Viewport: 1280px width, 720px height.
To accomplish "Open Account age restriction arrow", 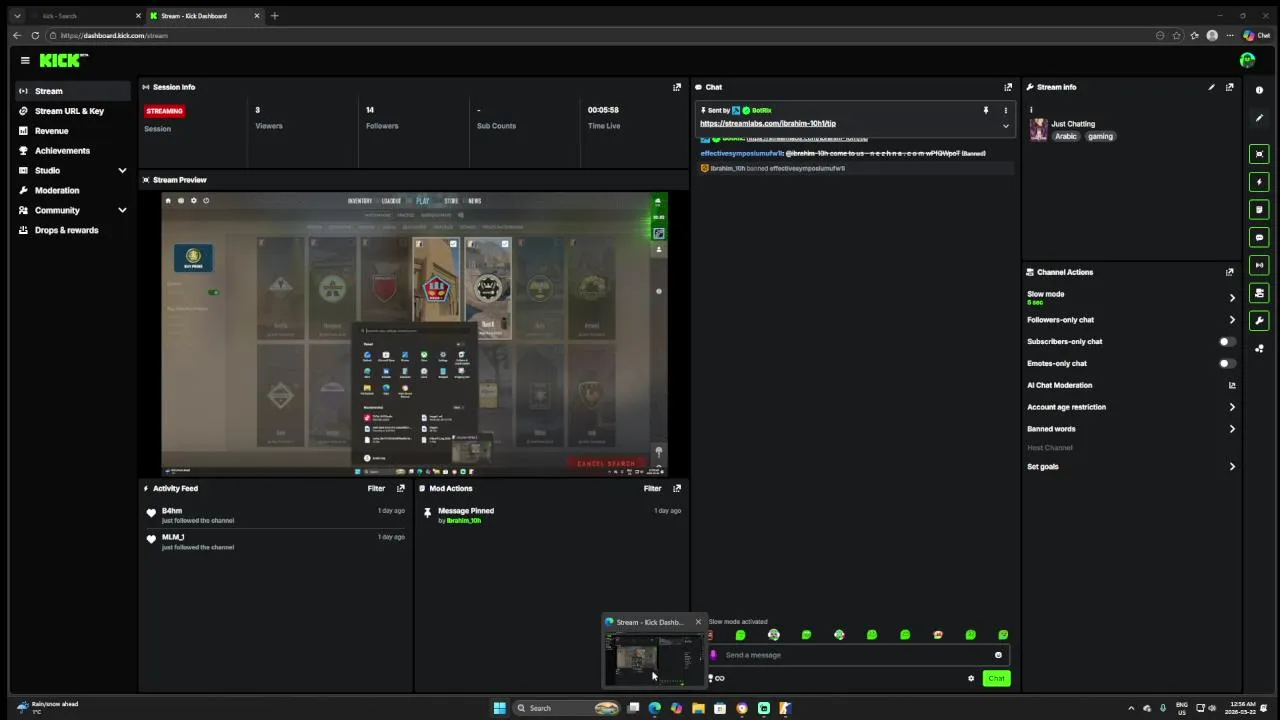I will [x=1232, y=407].
